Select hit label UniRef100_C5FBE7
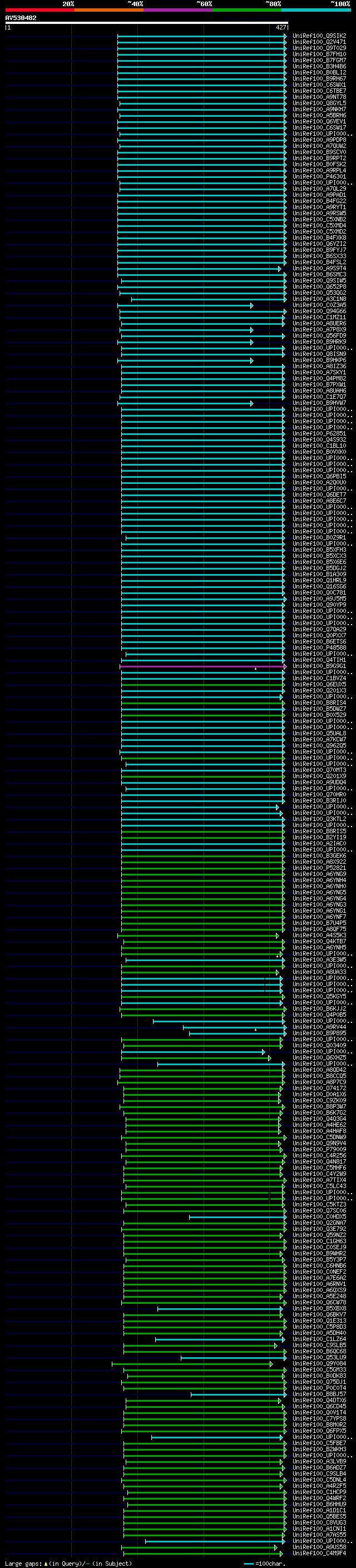The height and width of the screenshot is (1568, 356). coord(319,1443)
